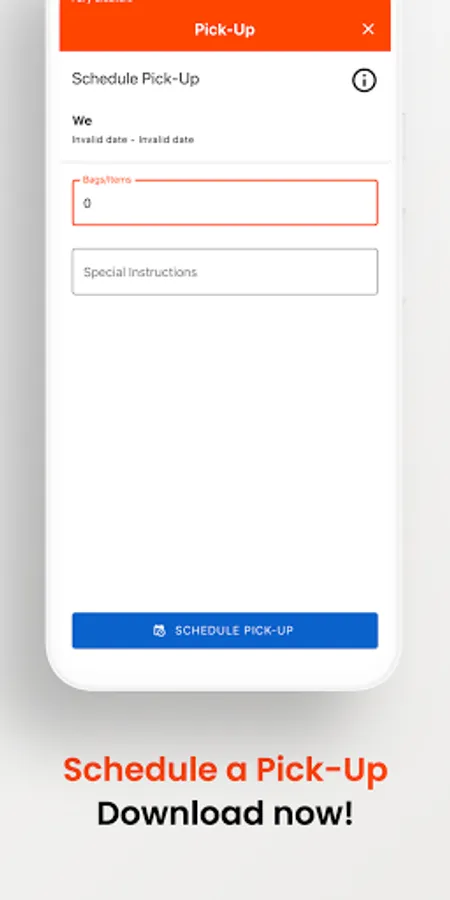The height and width of the screenshot is (900, 450).
Task: Focus the Bags/Items input field
Action: [x=225, y=203]
